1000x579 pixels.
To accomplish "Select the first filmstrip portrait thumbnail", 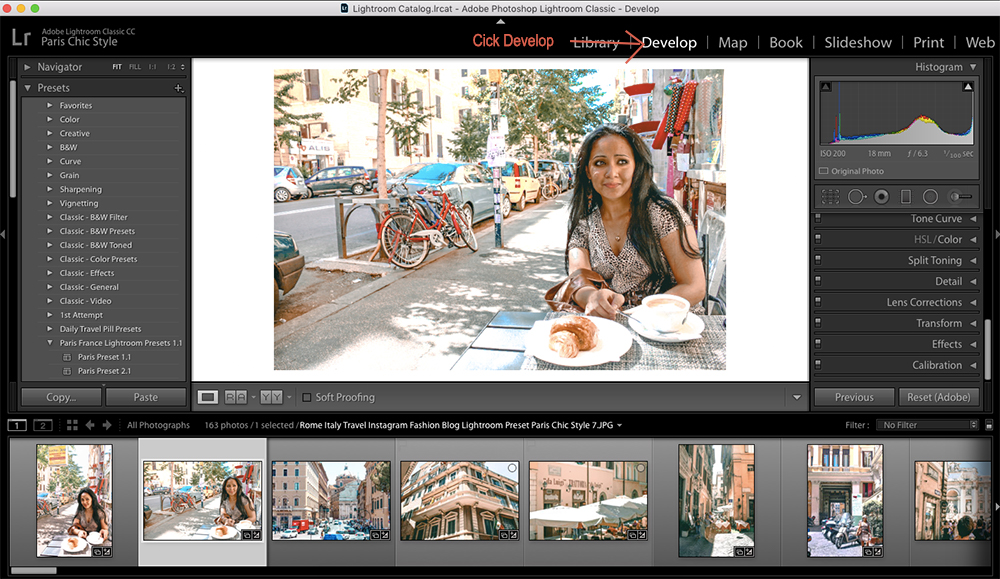I will 74,501.
